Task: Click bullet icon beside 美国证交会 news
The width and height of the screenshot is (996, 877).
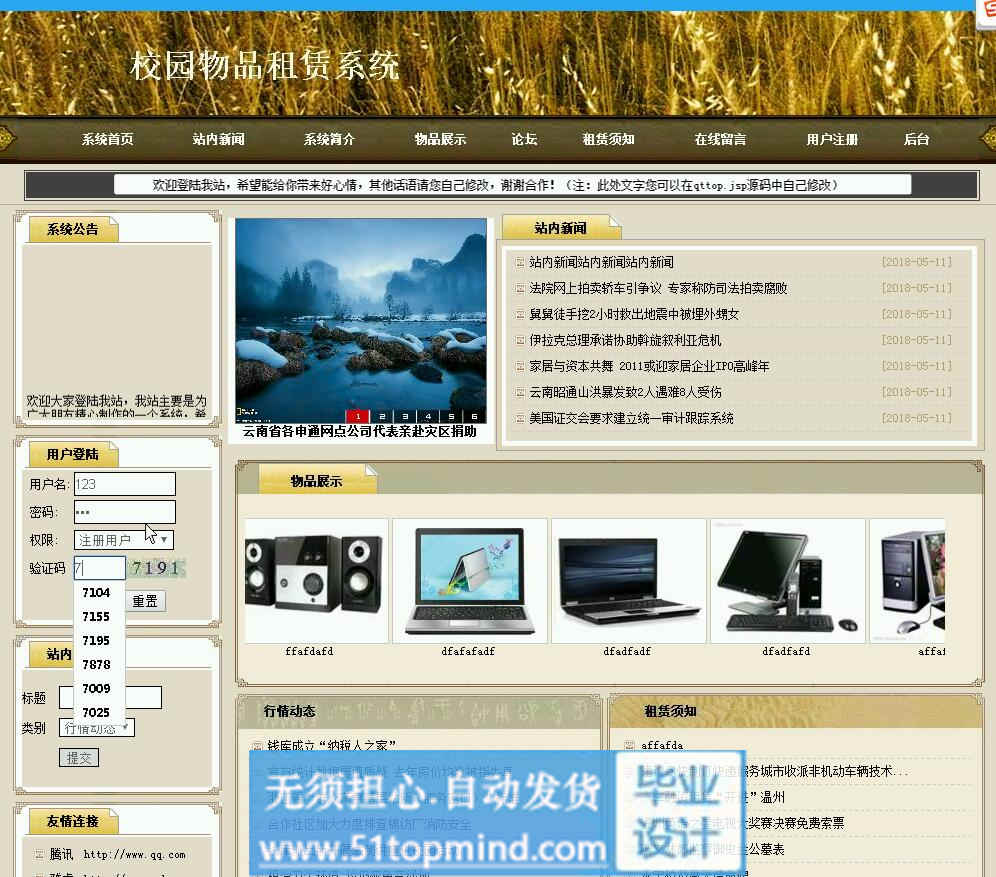Action: tap(520, 418)
